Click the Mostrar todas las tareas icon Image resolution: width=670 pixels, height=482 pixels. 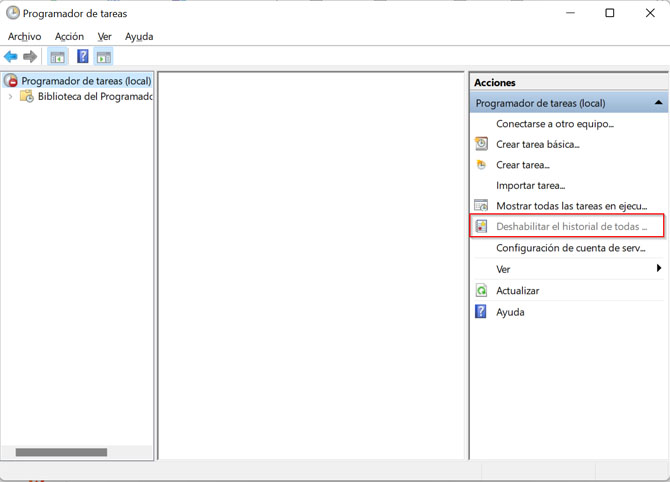pyautogui.click(x=481, y=206)
